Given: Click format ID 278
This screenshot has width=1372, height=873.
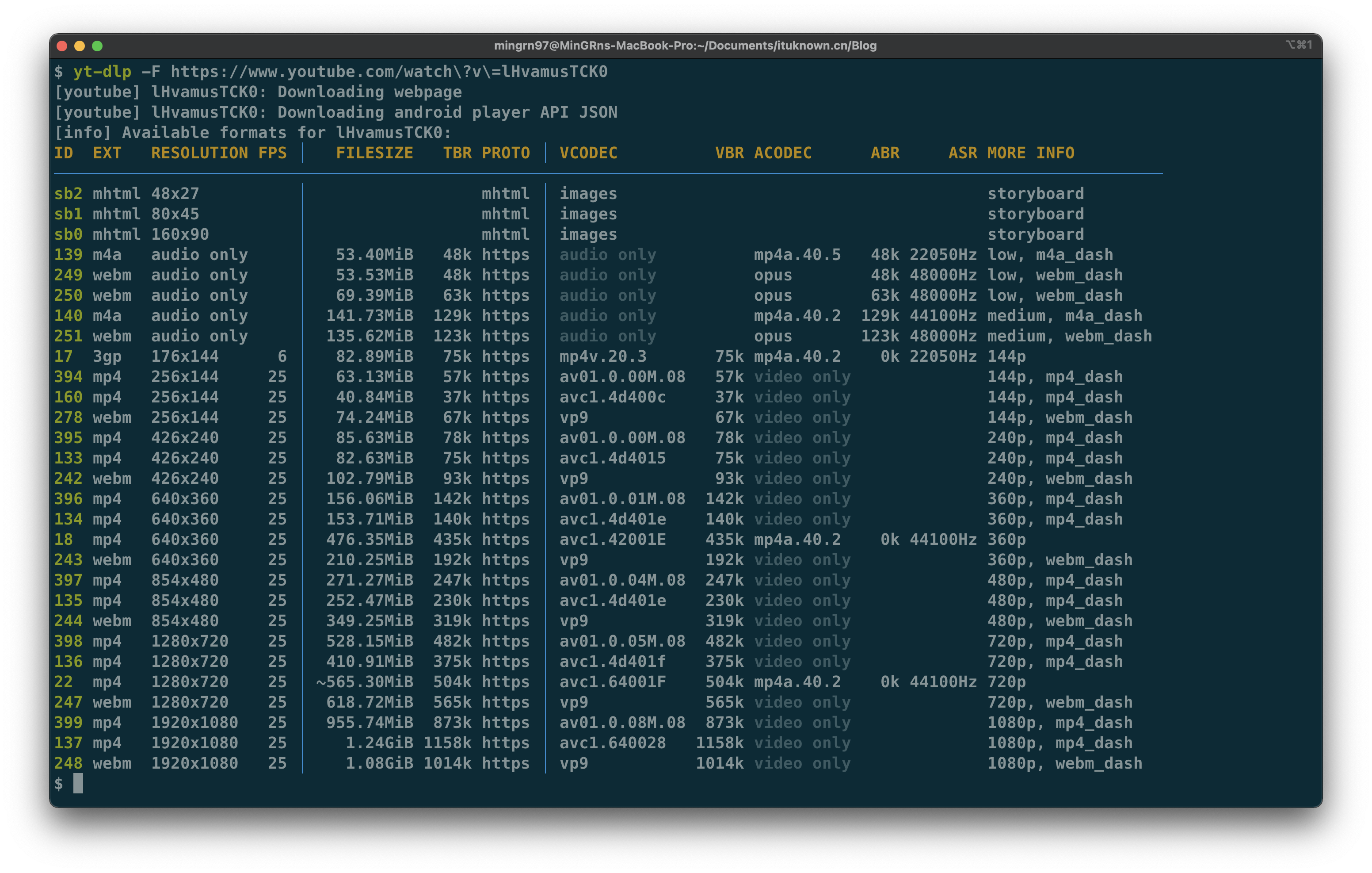Looking at the screenshot, I should click(69, 417).
